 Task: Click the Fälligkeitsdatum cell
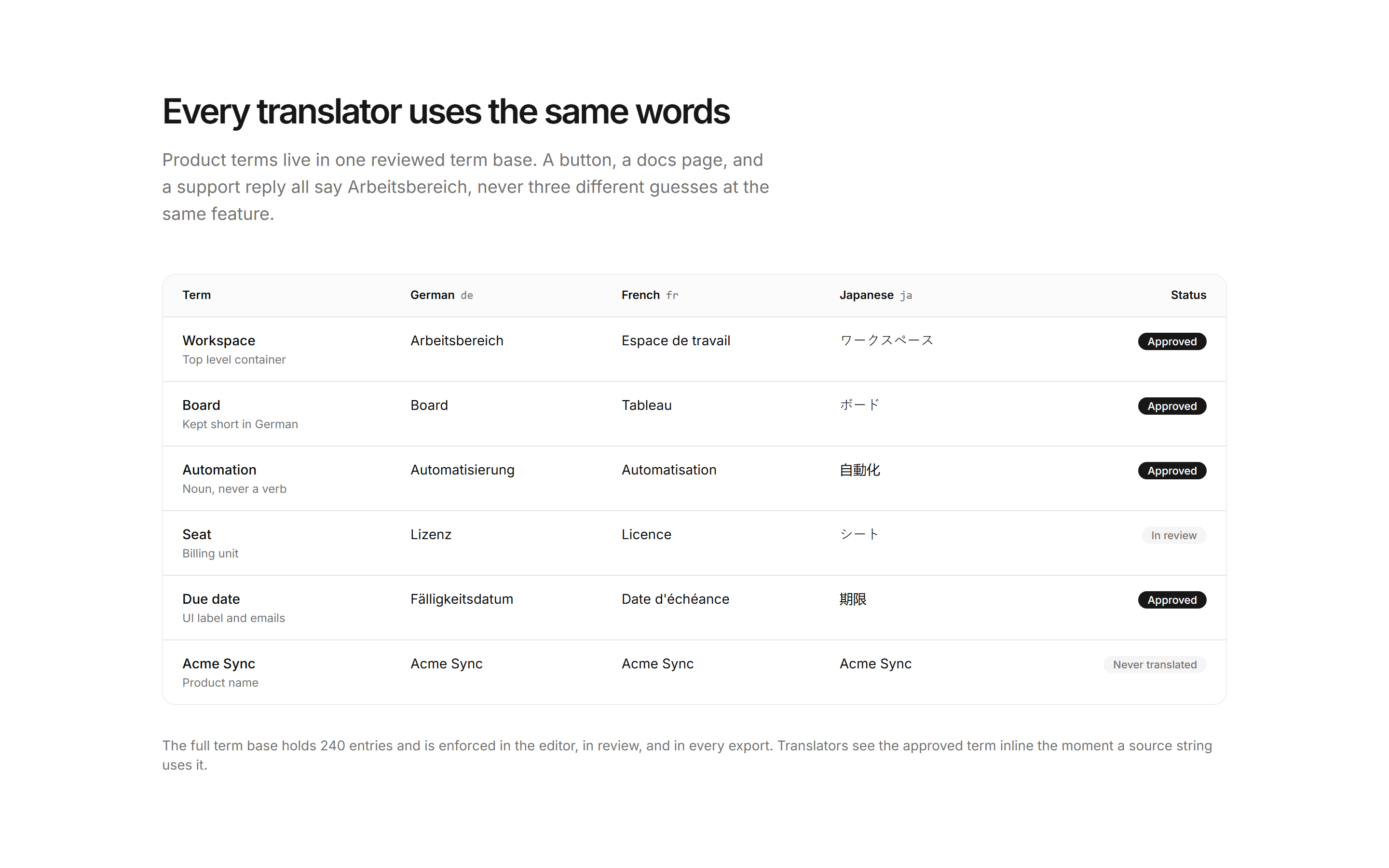click(462, 599)
